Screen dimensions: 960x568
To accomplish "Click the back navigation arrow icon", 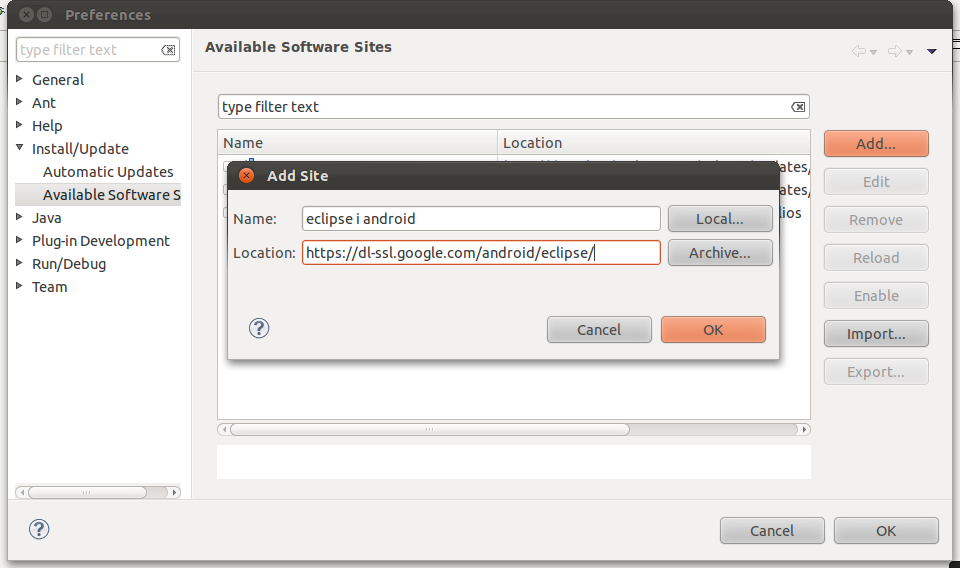I will [858, 51].
